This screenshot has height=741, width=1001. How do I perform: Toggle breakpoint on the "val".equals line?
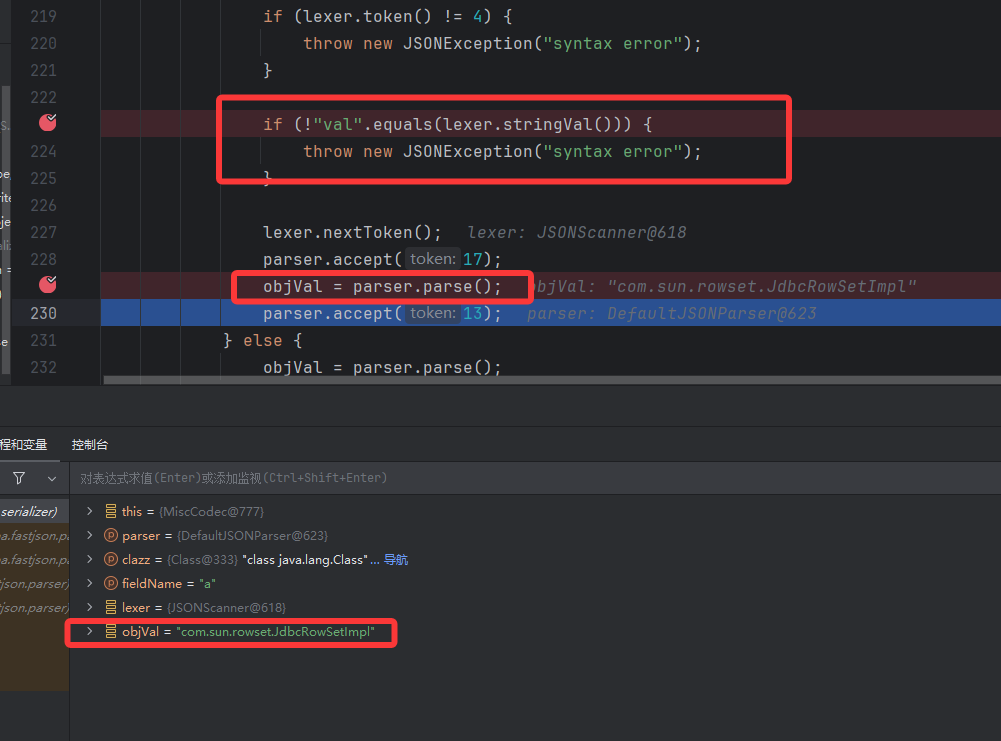click(47, 123)
